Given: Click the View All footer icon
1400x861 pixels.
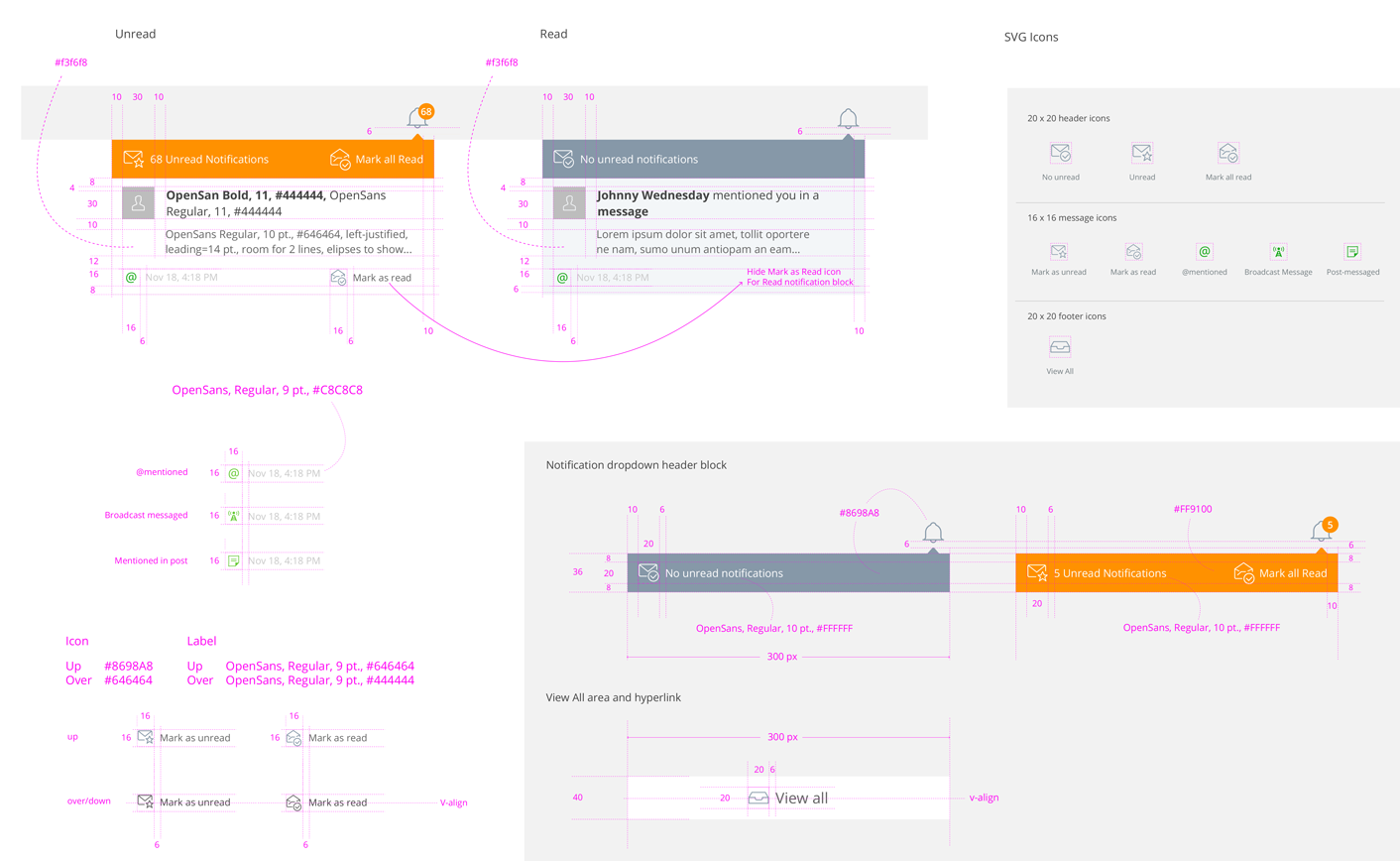Looking at the screenshot, I should (1059, 347).
